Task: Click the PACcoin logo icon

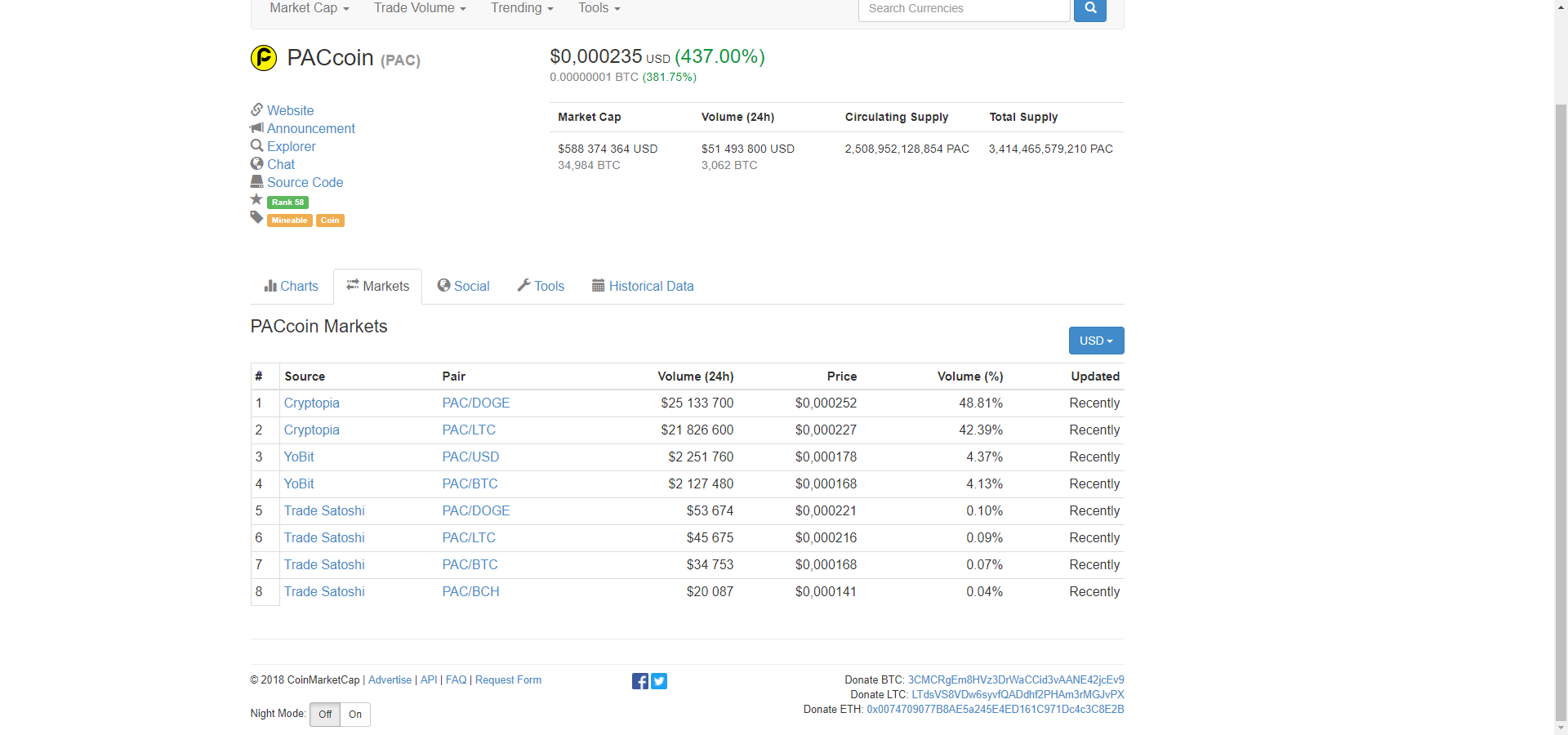Action: (x=264, y=58)
